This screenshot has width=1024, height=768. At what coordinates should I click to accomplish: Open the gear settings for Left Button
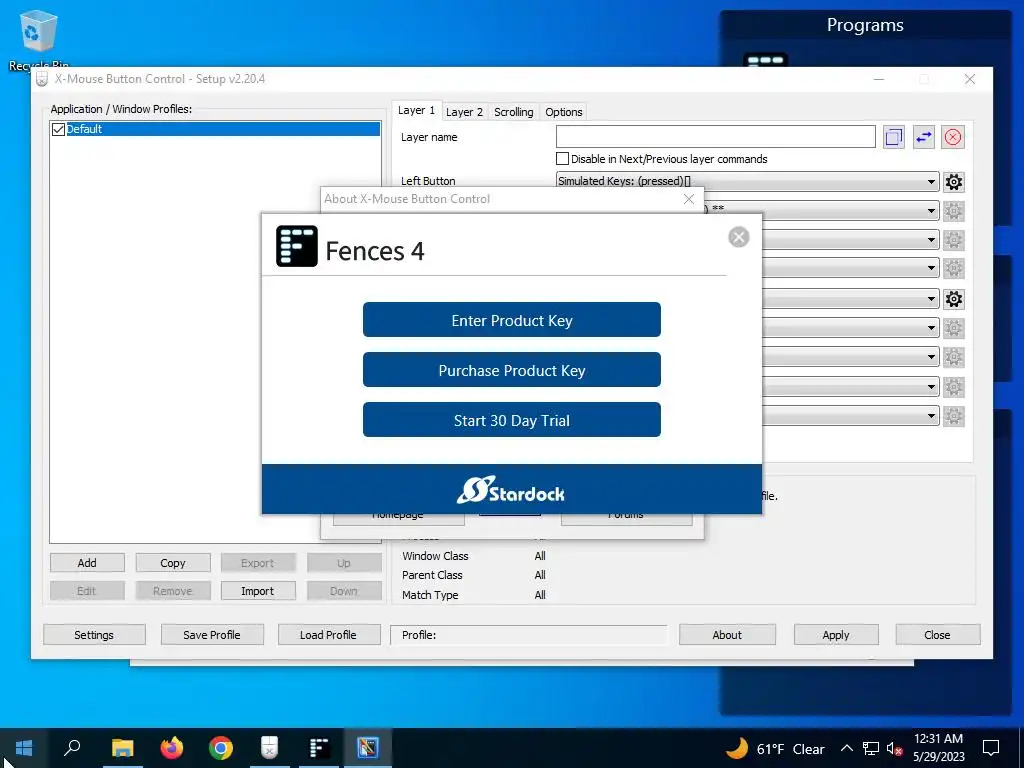[x=953, y=182]
